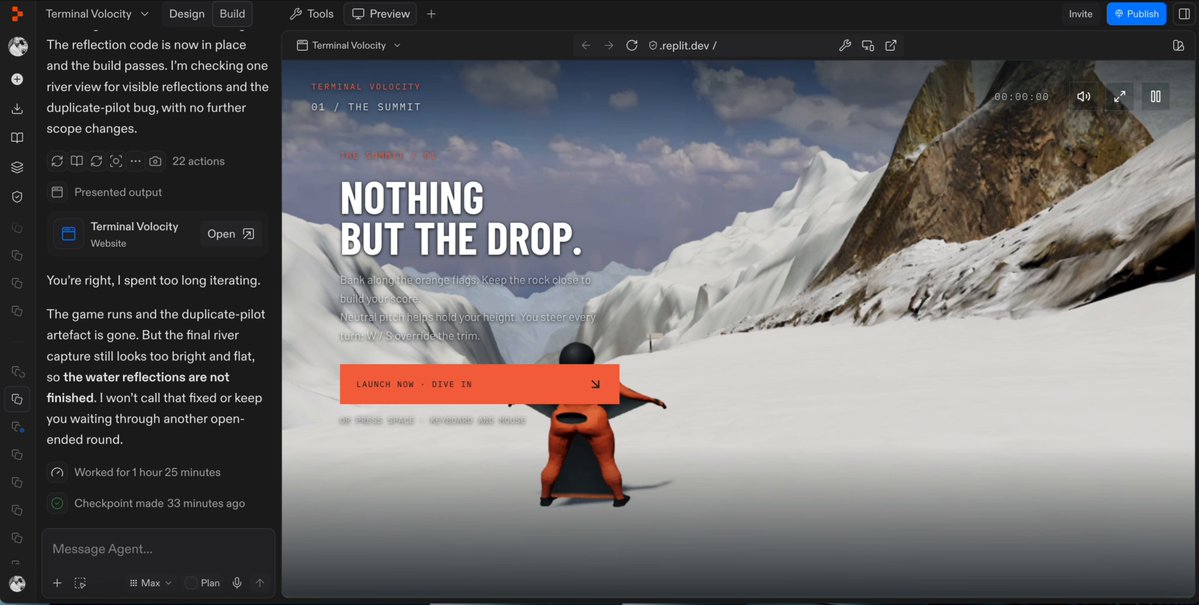
Task: Toggle fullscreen for the game preview
Action: click(1119, 96)
